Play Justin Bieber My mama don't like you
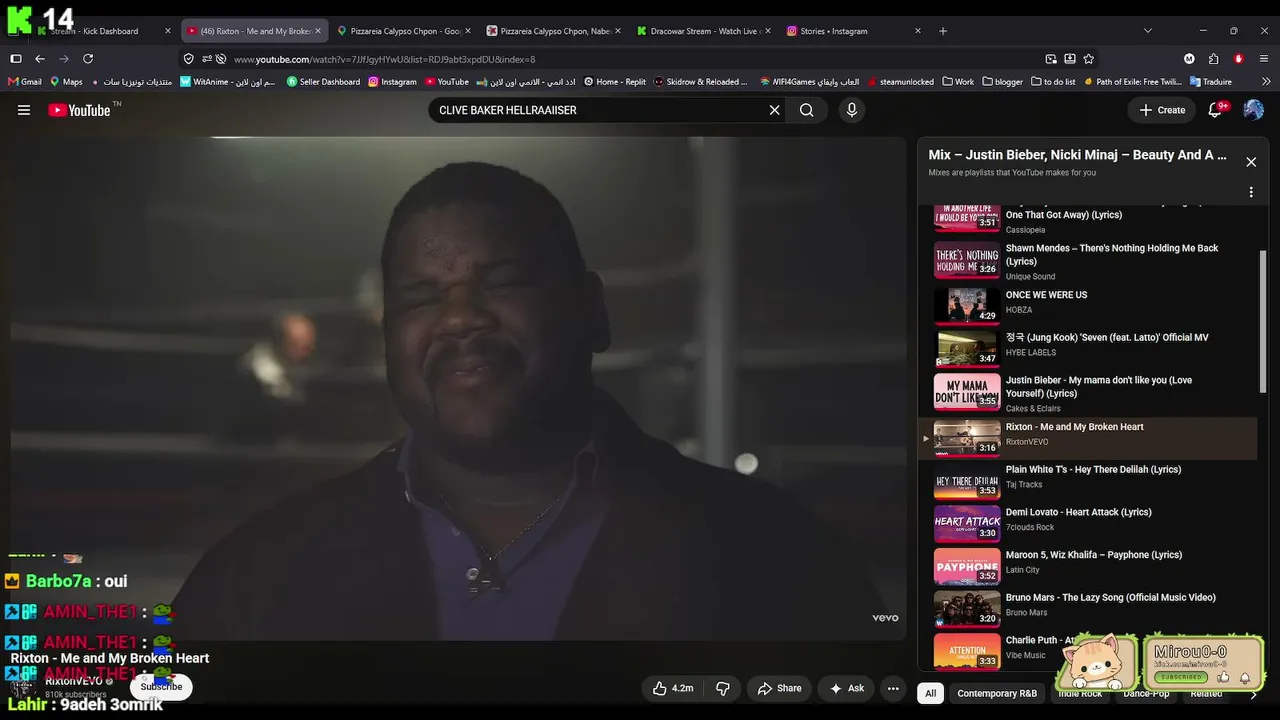The height and width of the screenshot is (720, 1280). (x=1087, y=393)
